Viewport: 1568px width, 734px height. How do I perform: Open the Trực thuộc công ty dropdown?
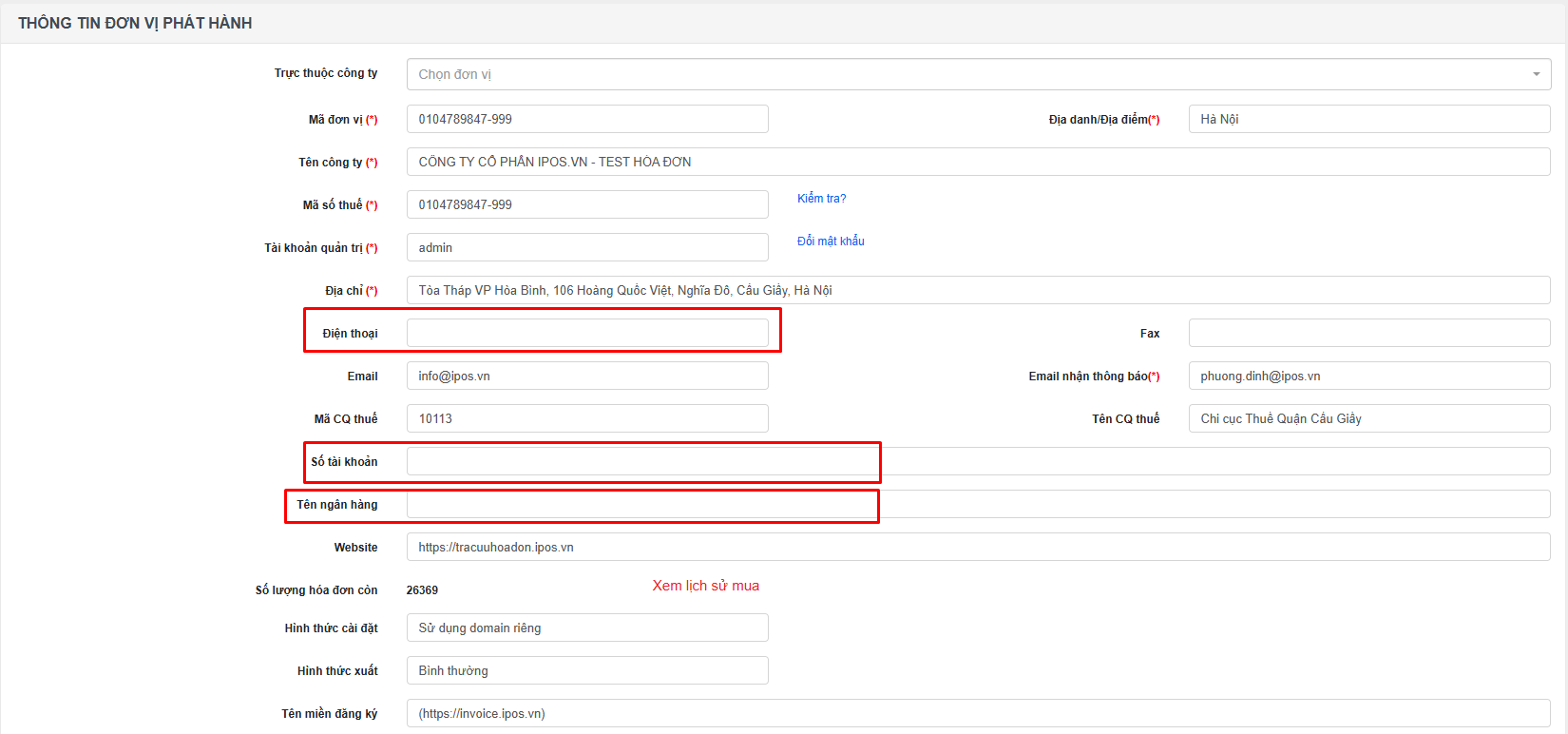click(978, 74)
